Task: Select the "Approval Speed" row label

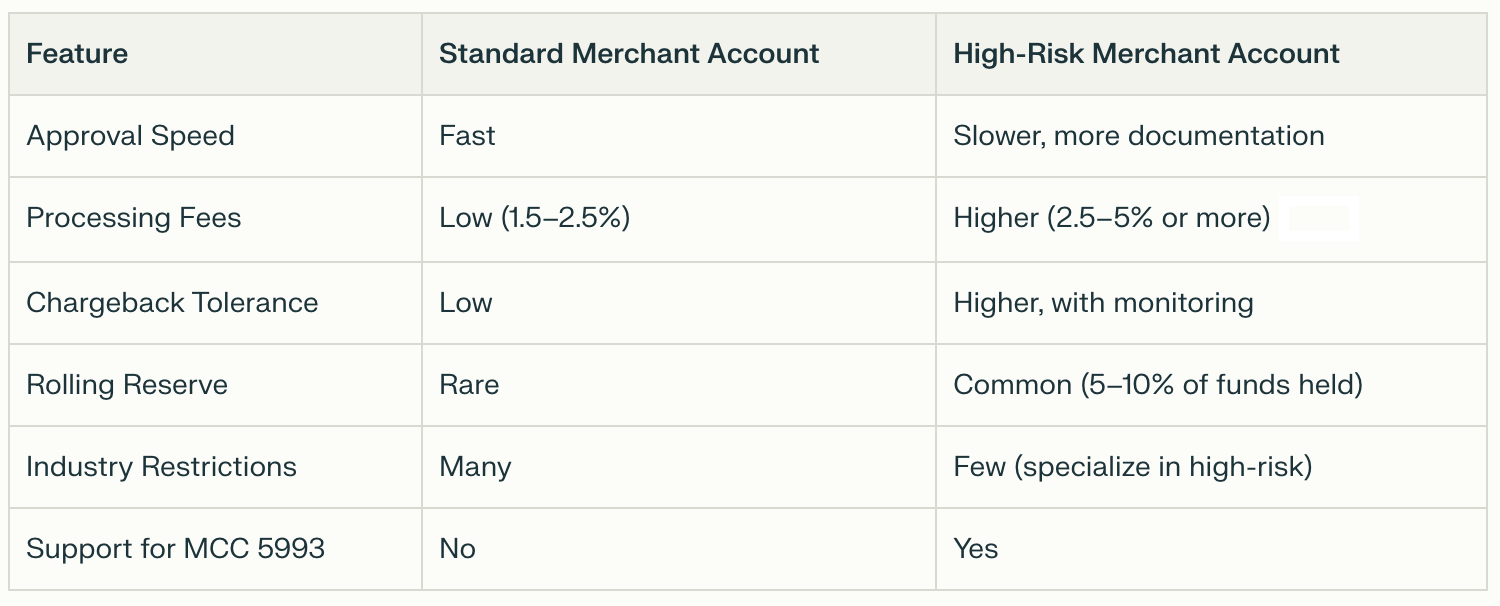Action: tap(130, 136)
